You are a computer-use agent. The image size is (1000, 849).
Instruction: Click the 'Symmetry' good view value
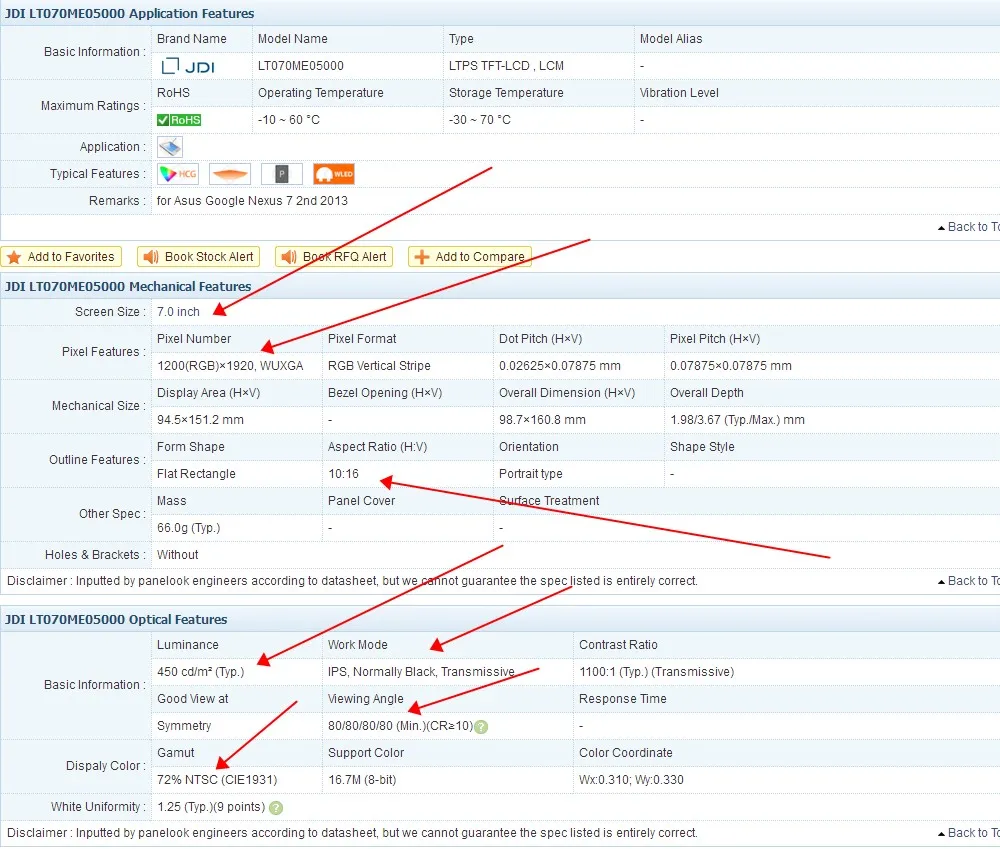pos(184,727)
